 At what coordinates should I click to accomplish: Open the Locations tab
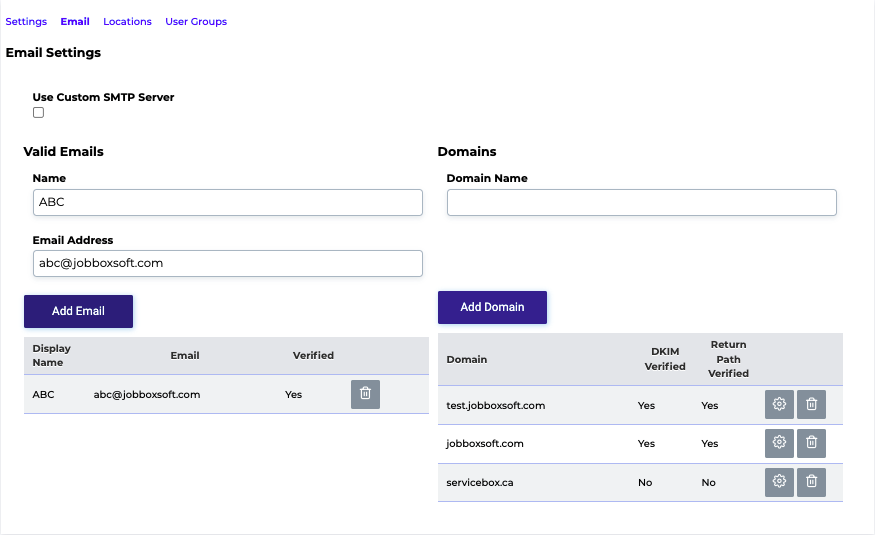click(x=127, y=22)
